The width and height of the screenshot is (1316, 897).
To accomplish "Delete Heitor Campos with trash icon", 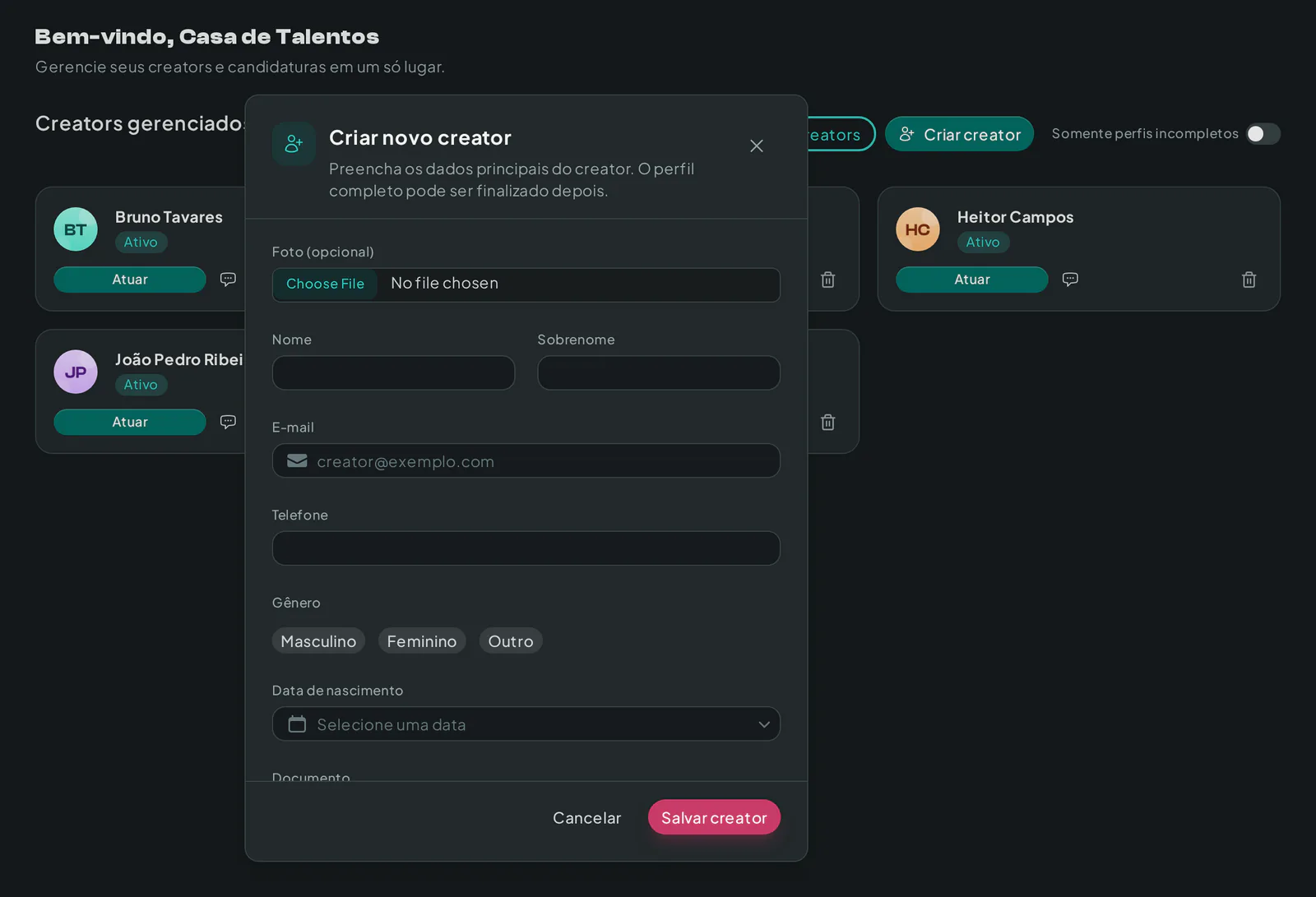I will pyautogui.click(x=1249, y=280).
